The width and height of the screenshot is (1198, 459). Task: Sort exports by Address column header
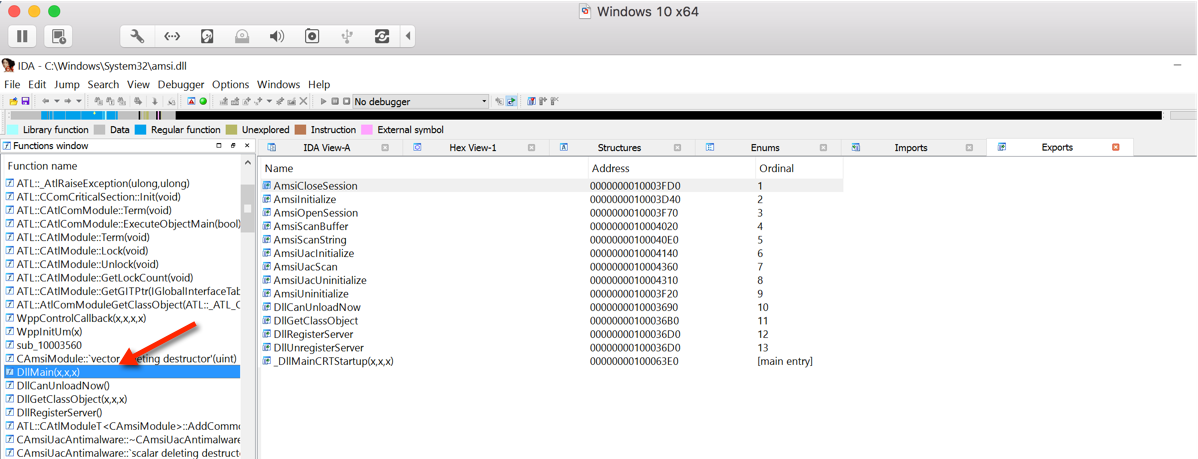click(672, 168)
